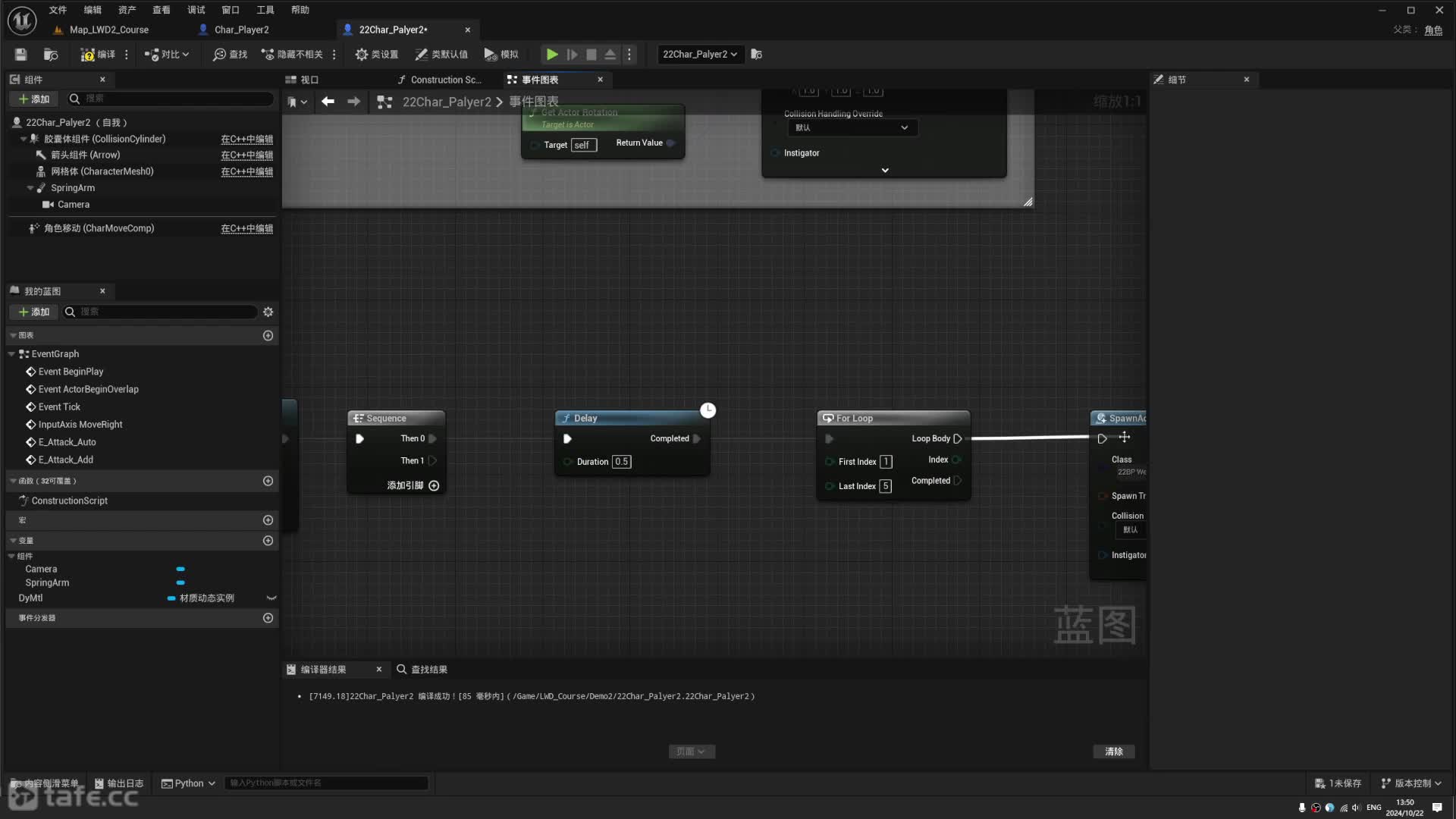The height and width of the screenshot is (819, 1456).
Task: Open the 22Char_Palyer2 debug object dropdown
Action: pyautogui.click(x=699, y=54)
